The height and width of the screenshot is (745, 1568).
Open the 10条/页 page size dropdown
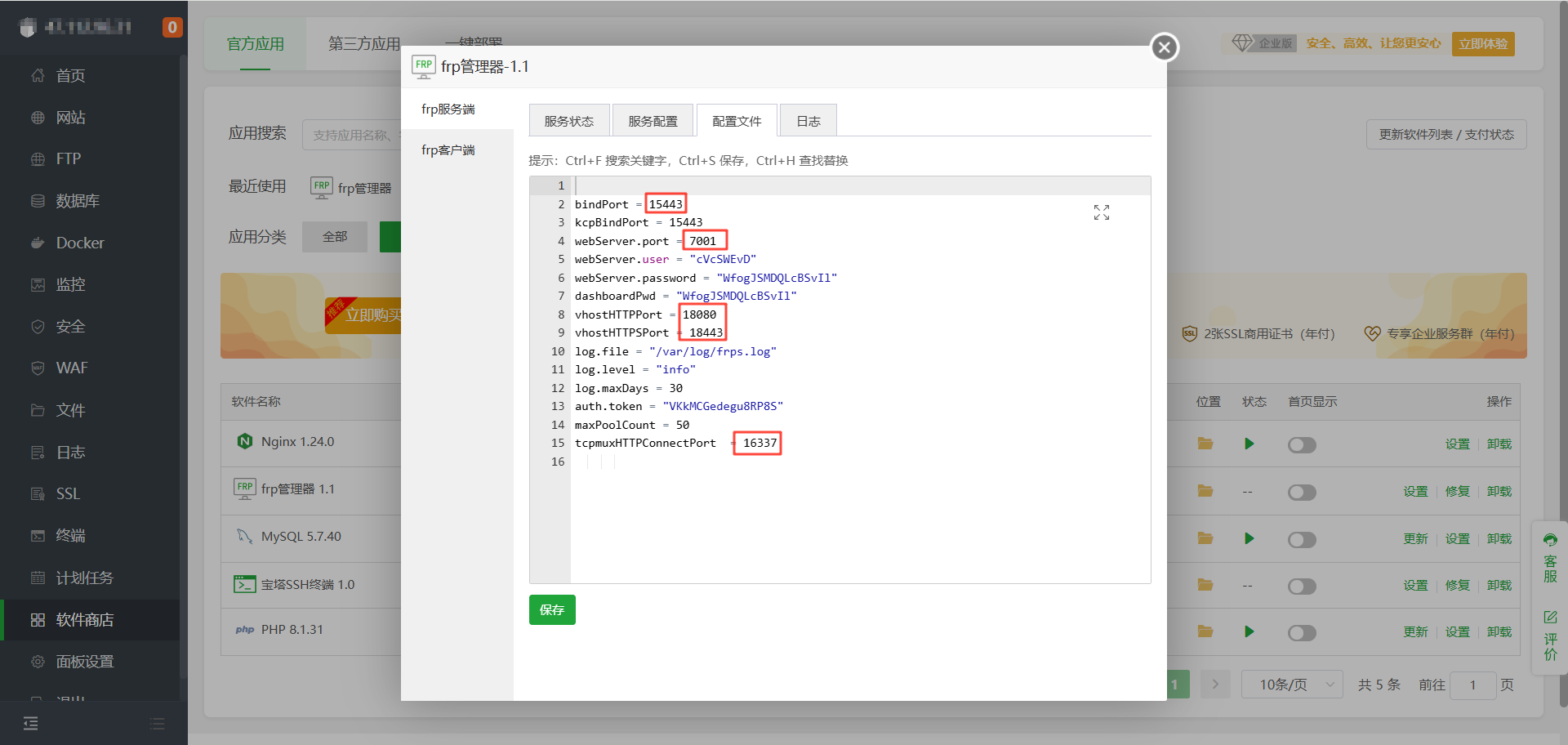[1292, 685]
